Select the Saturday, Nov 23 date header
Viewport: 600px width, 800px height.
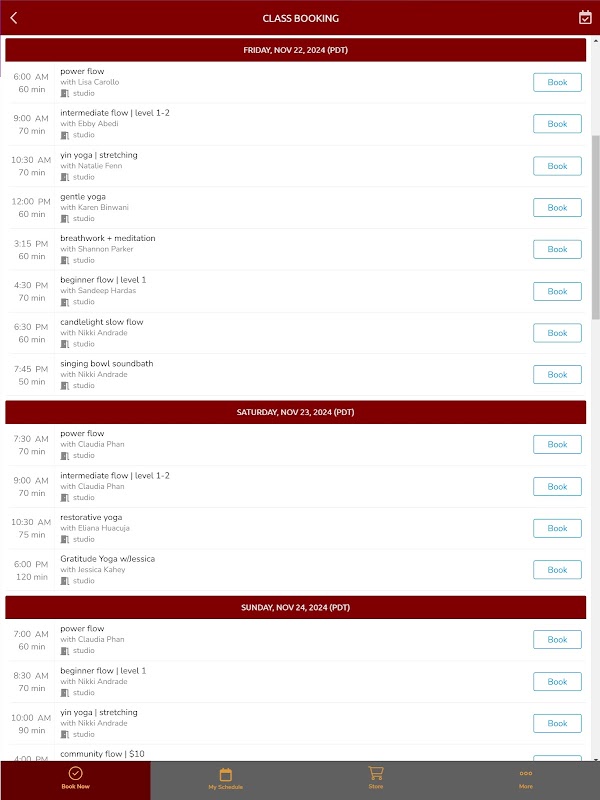(x=295, y=412)
